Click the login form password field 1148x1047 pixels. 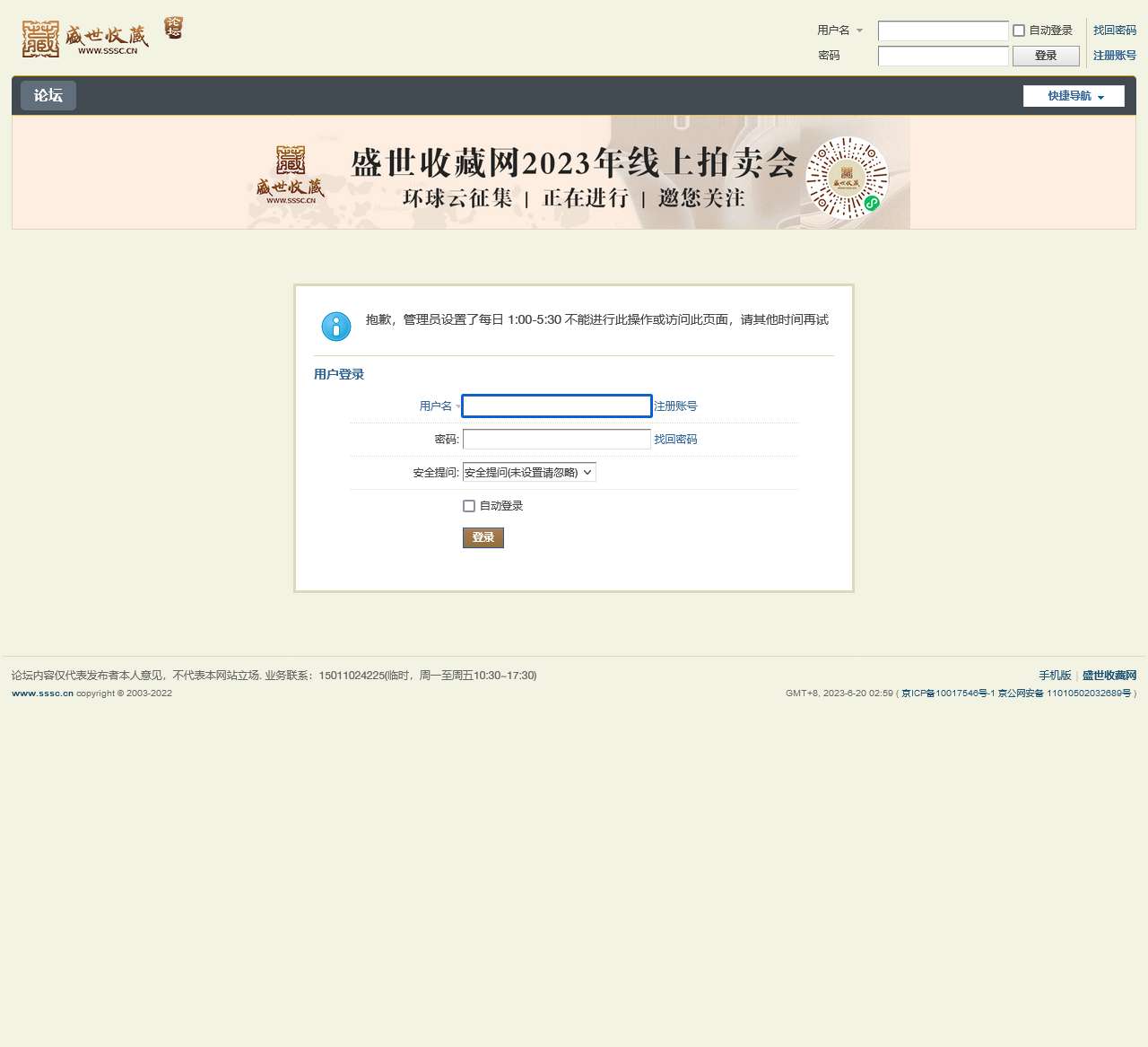point(557,440)
